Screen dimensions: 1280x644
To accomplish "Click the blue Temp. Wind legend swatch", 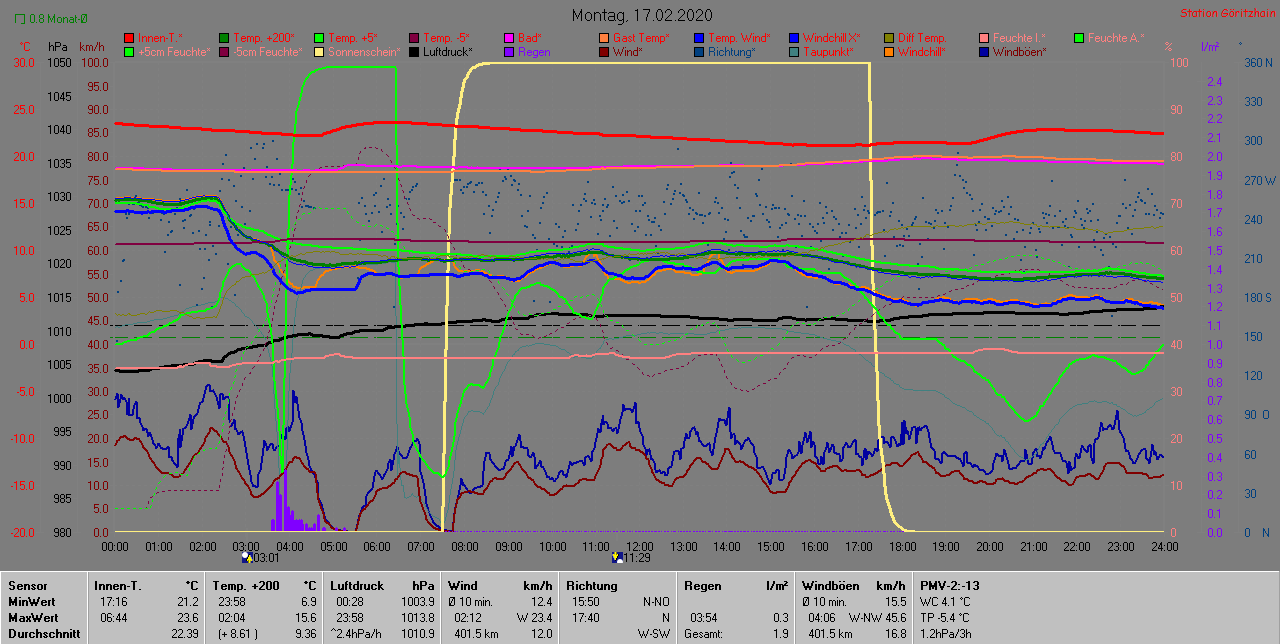I will point(698,37).
